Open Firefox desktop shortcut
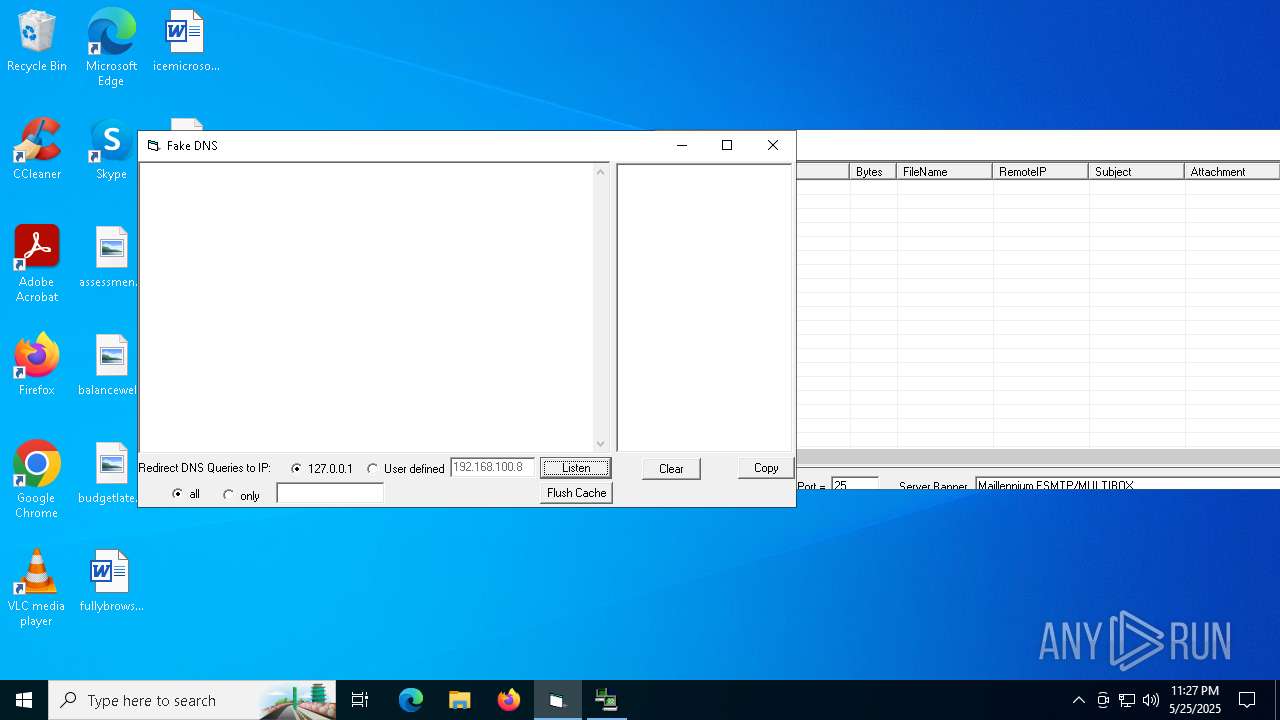The height and width of the screenshot is (720, 1280). [37, 365]
